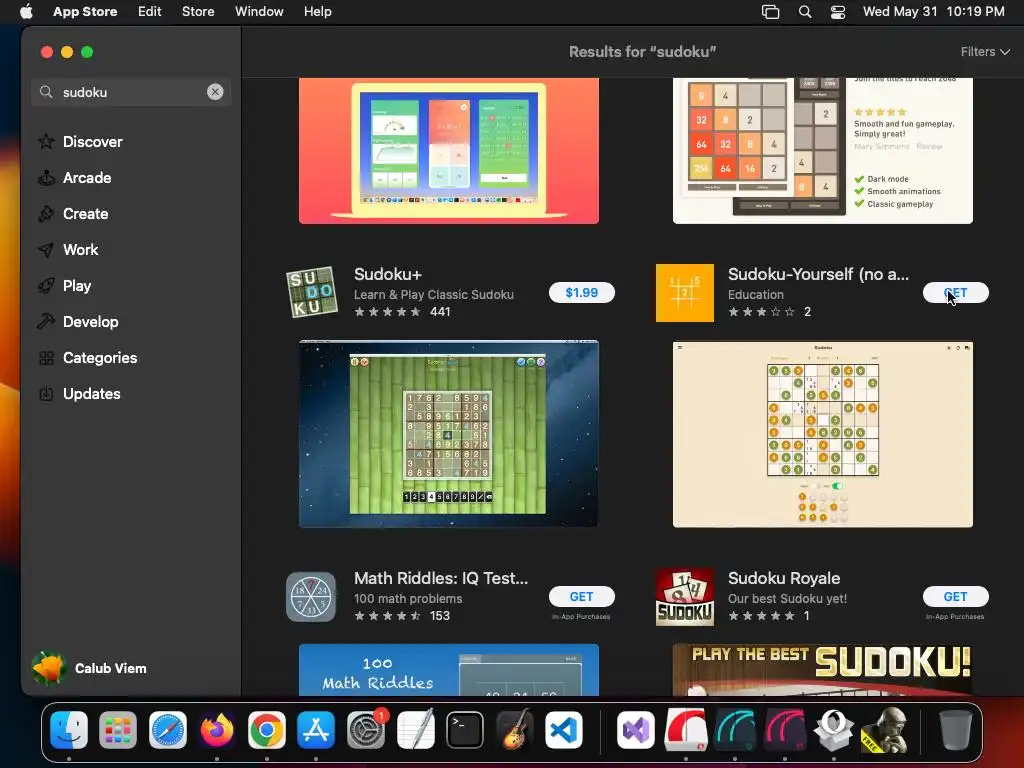This screenshot has width=1024, height=768.
Task: Launch Firefox from the dock
Action: (x=217, y=729)
